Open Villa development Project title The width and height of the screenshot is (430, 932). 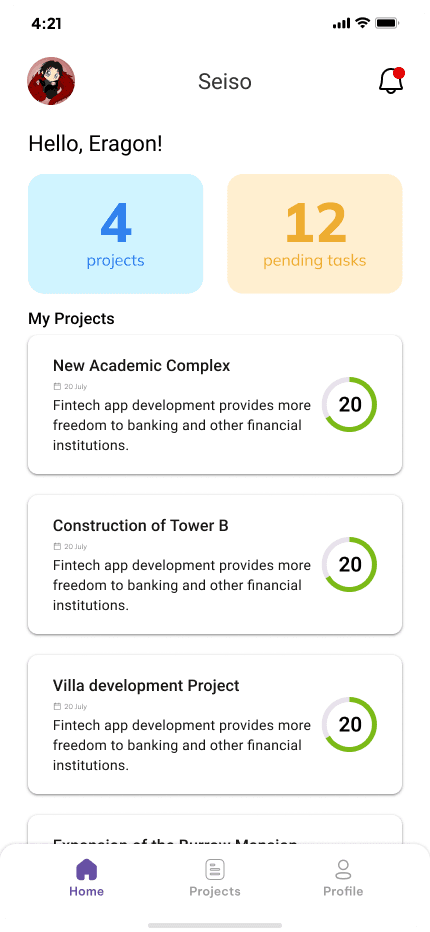click(x=146, y=685)
